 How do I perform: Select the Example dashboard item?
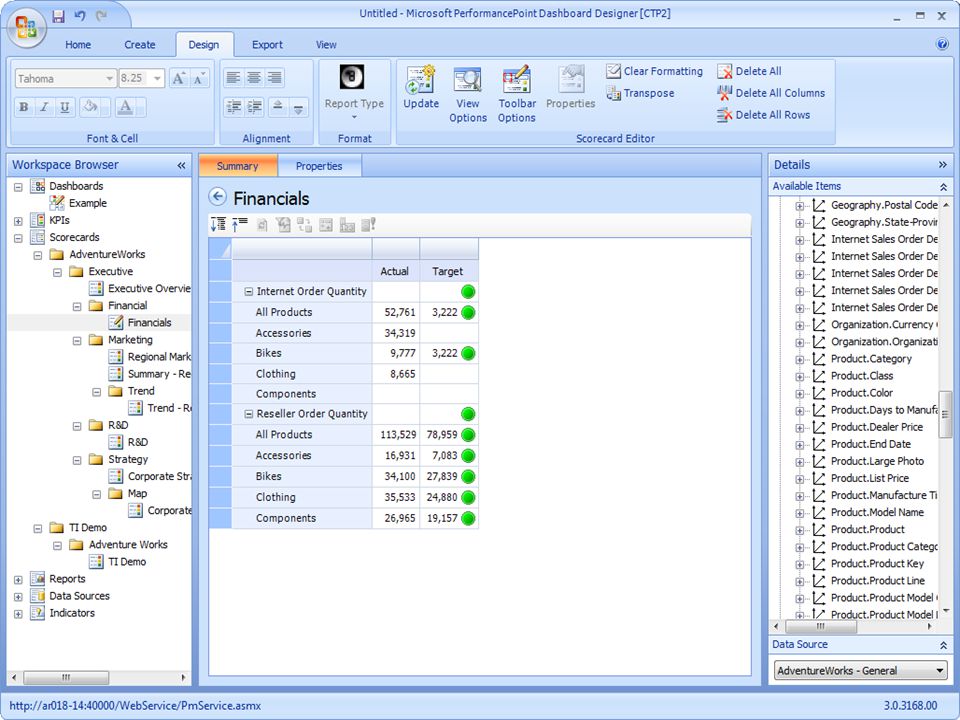click(88, 203)
